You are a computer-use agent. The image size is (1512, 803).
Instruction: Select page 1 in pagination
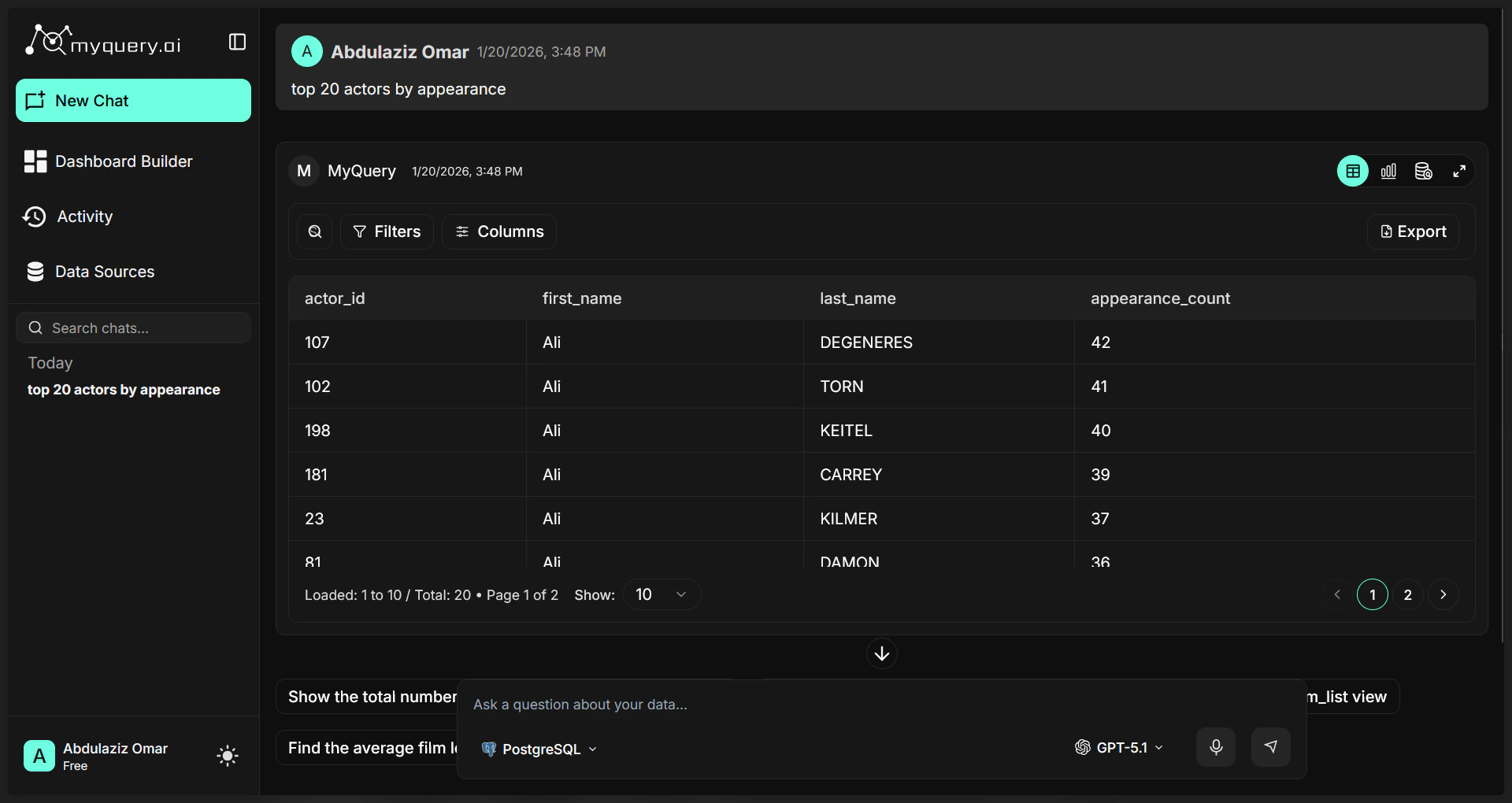[x=1373, y=594]
